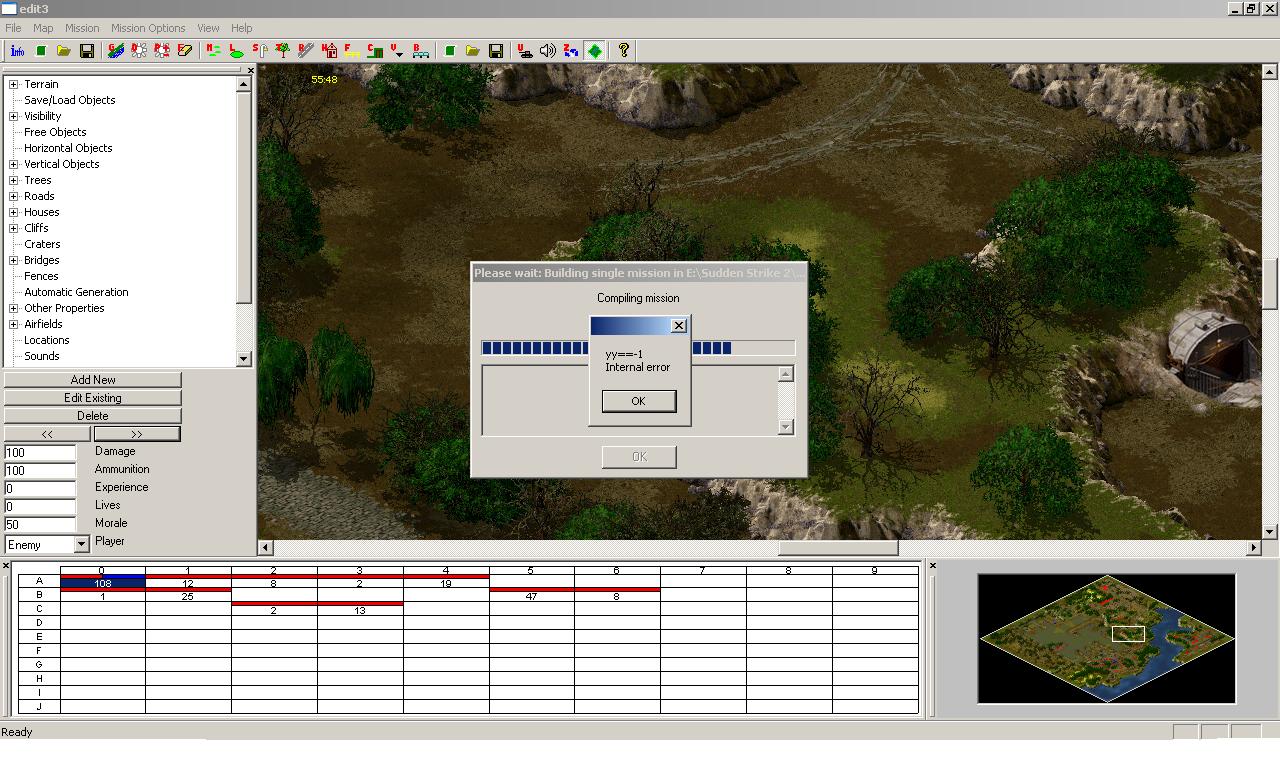Select the L locations tool icon
1280x768 pixels.
(x=236, y=50)
